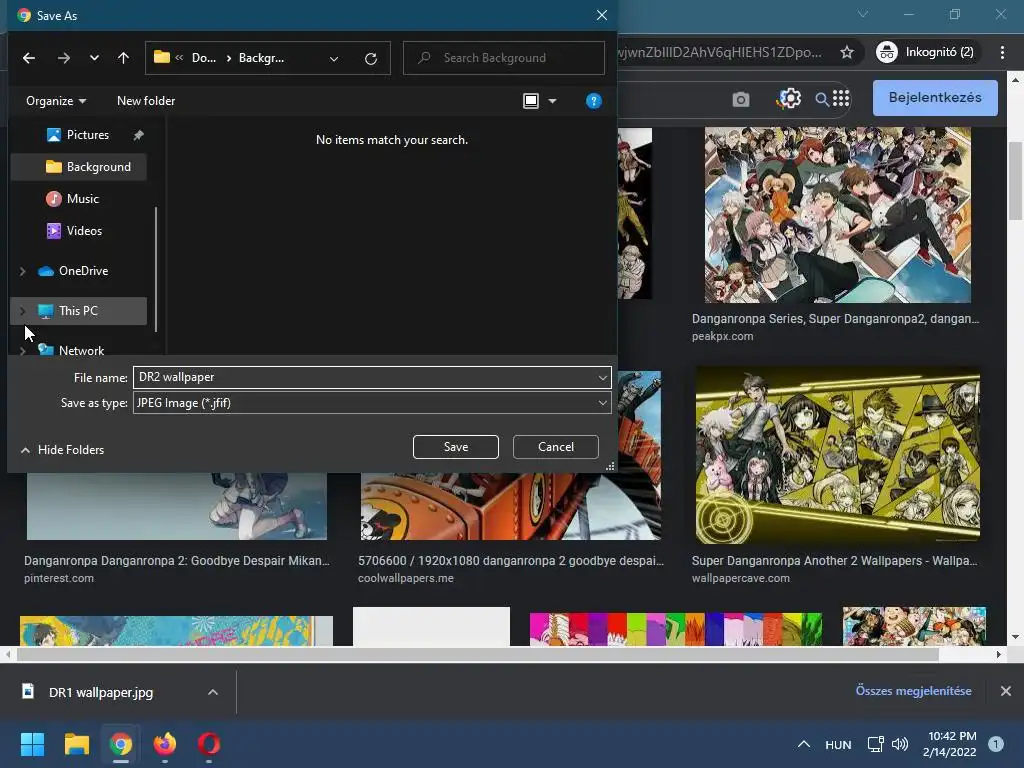Select Background folder in navigation pane

click(x=78, y=167)
